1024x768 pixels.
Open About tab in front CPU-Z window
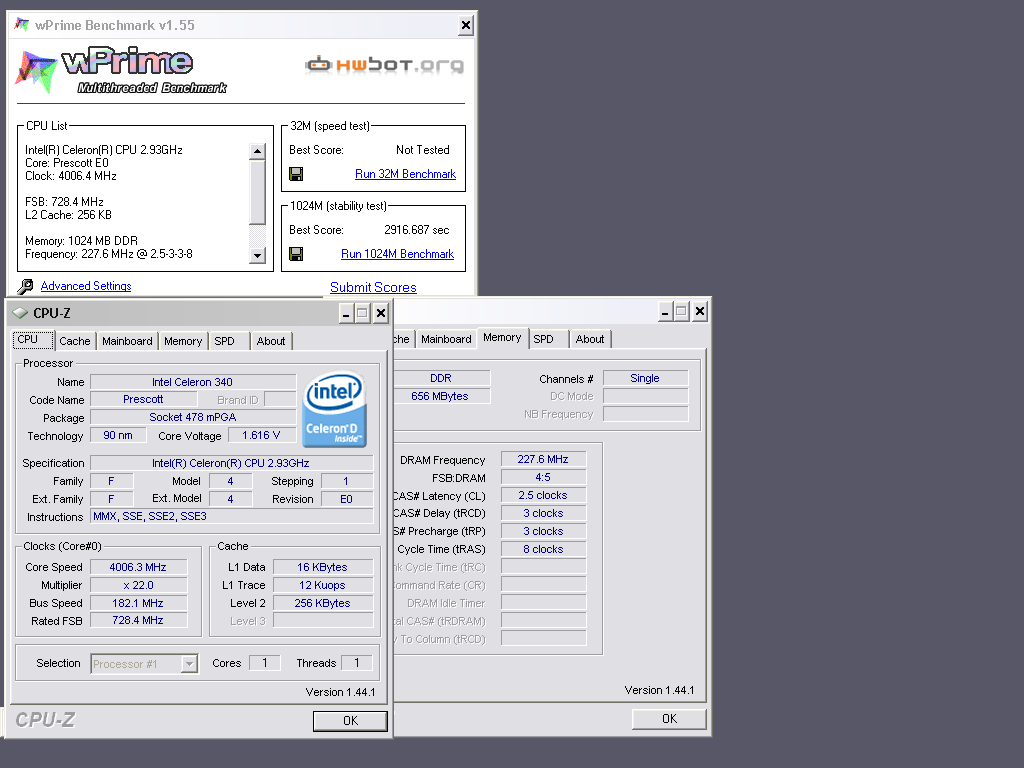(x=271, y=341)
